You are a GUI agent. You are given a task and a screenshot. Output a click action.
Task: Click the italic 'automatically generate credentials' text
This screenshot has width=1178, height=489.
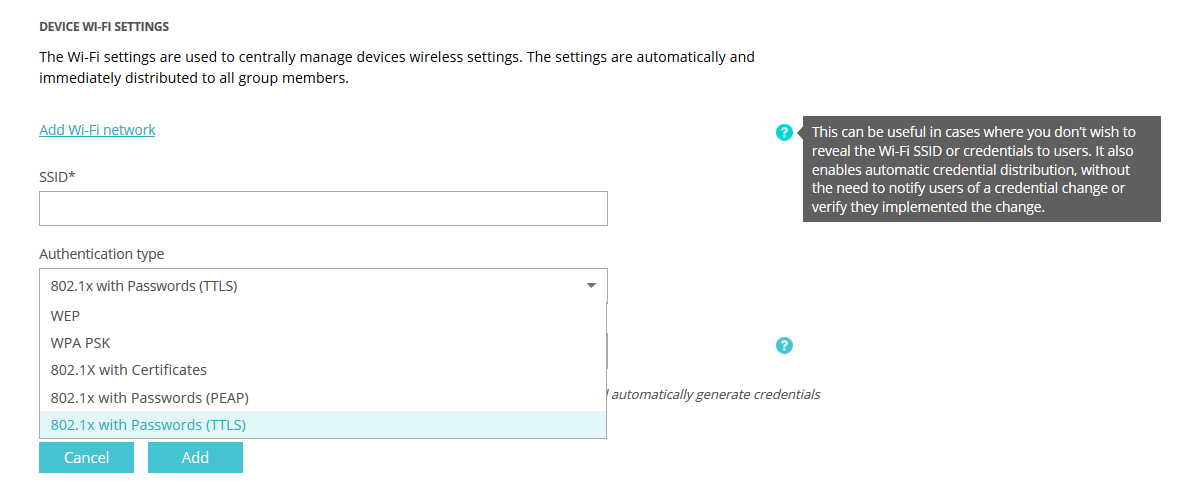coord(715,394)
